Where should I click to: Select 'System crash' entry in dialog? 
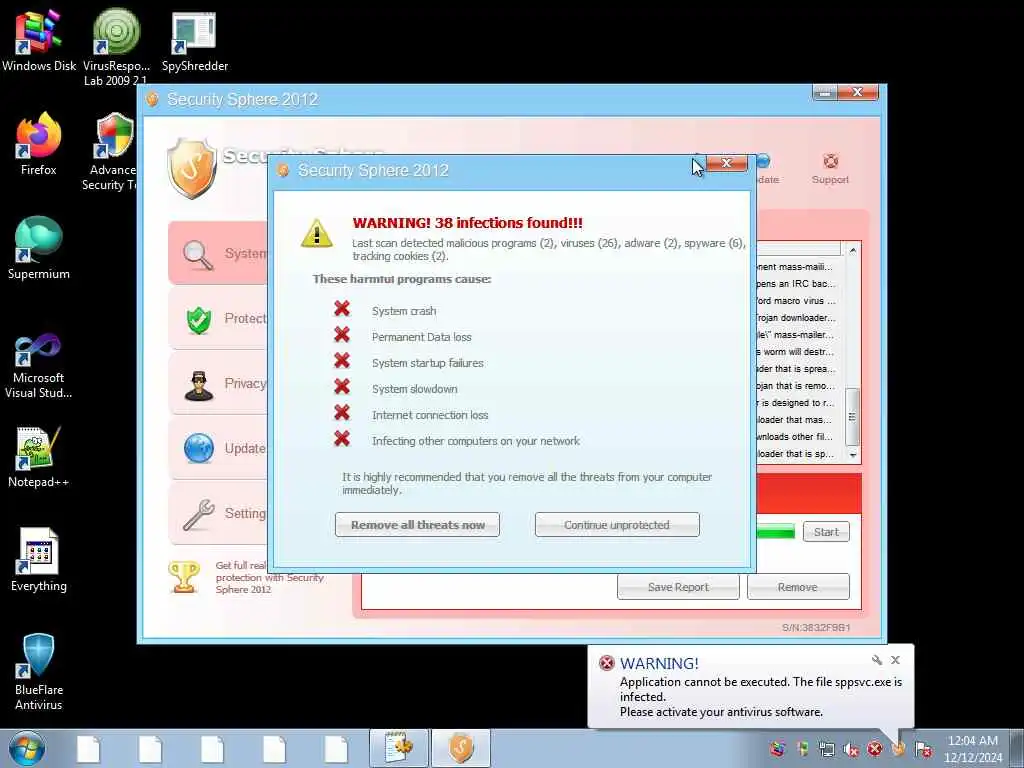[404, 312]
